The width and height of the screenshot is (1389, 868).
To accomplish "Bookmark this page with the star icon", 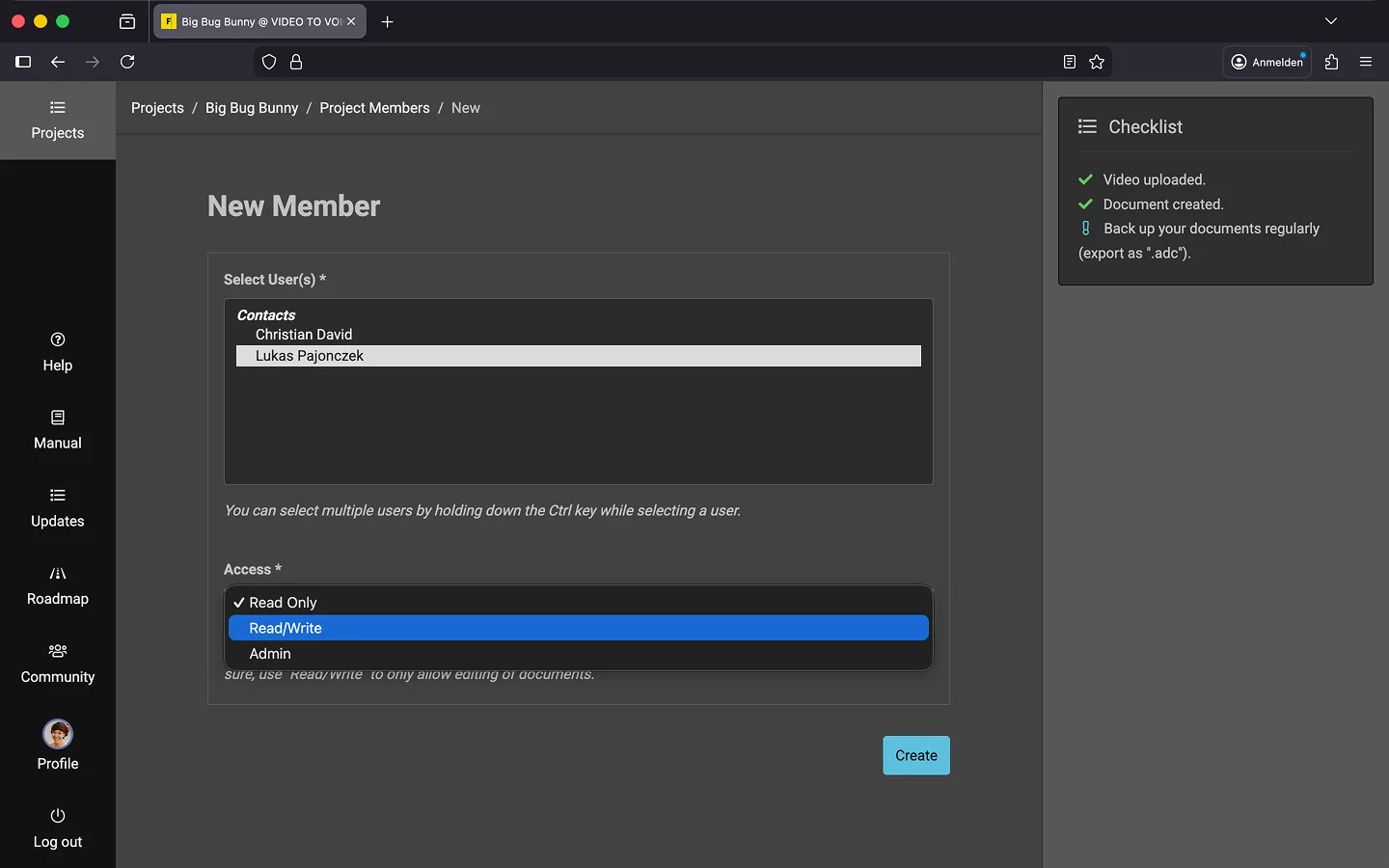I will pyautogui.click(x=1097, y=62).
